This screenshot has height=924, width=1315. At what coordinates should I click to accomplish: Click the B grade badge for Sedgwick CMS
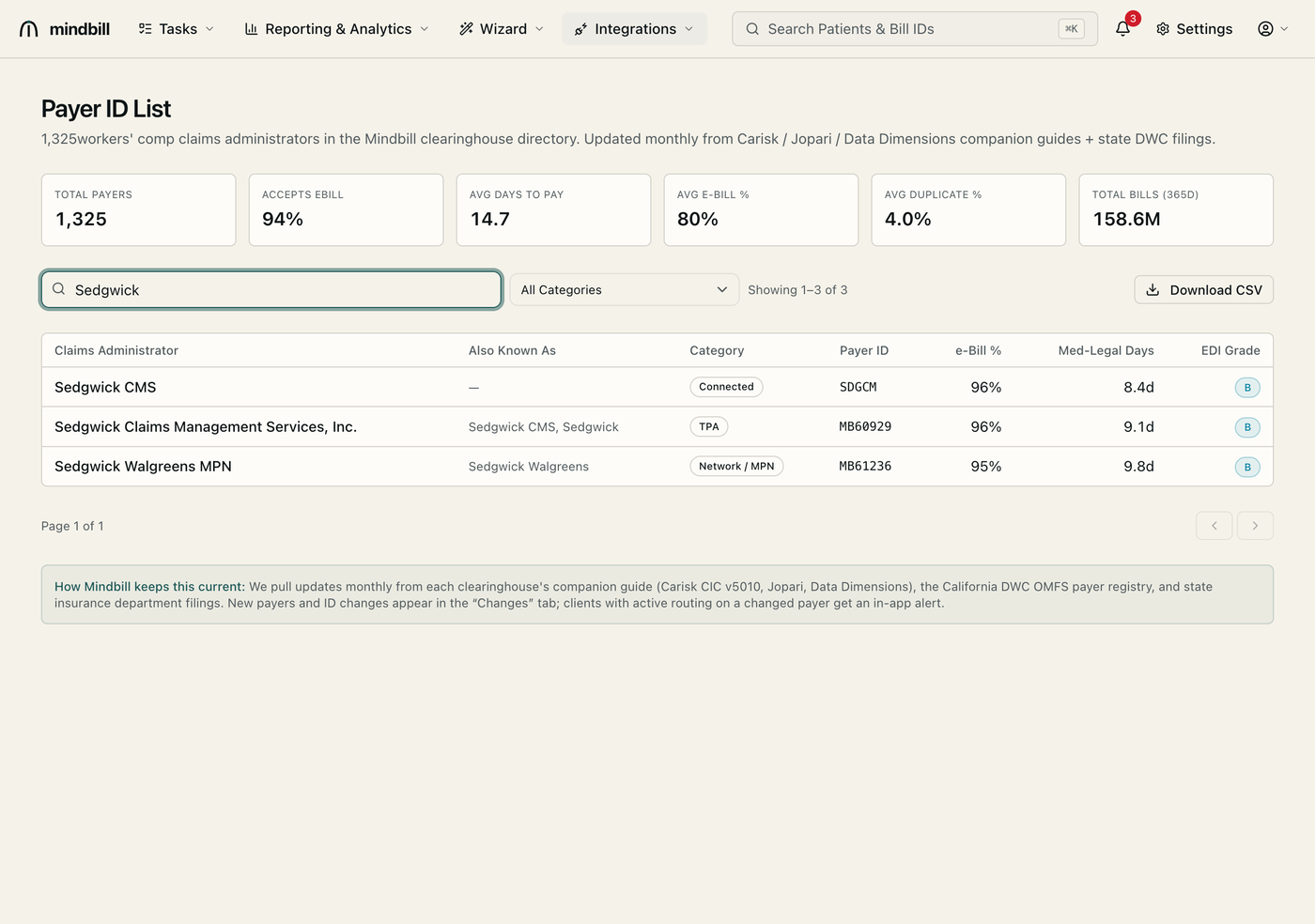pos(1247,387)
